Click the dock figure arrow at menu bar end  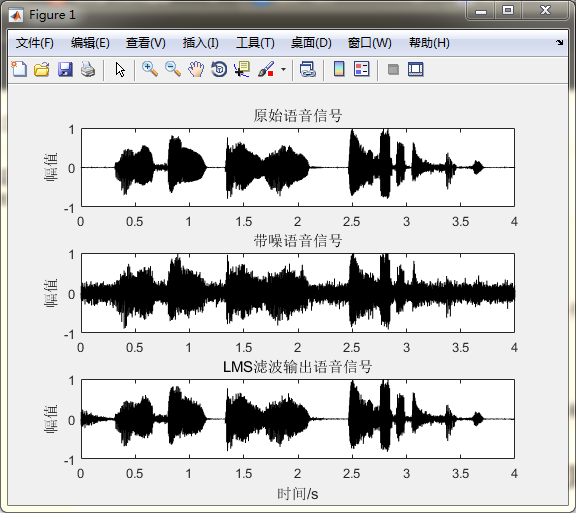559,43
